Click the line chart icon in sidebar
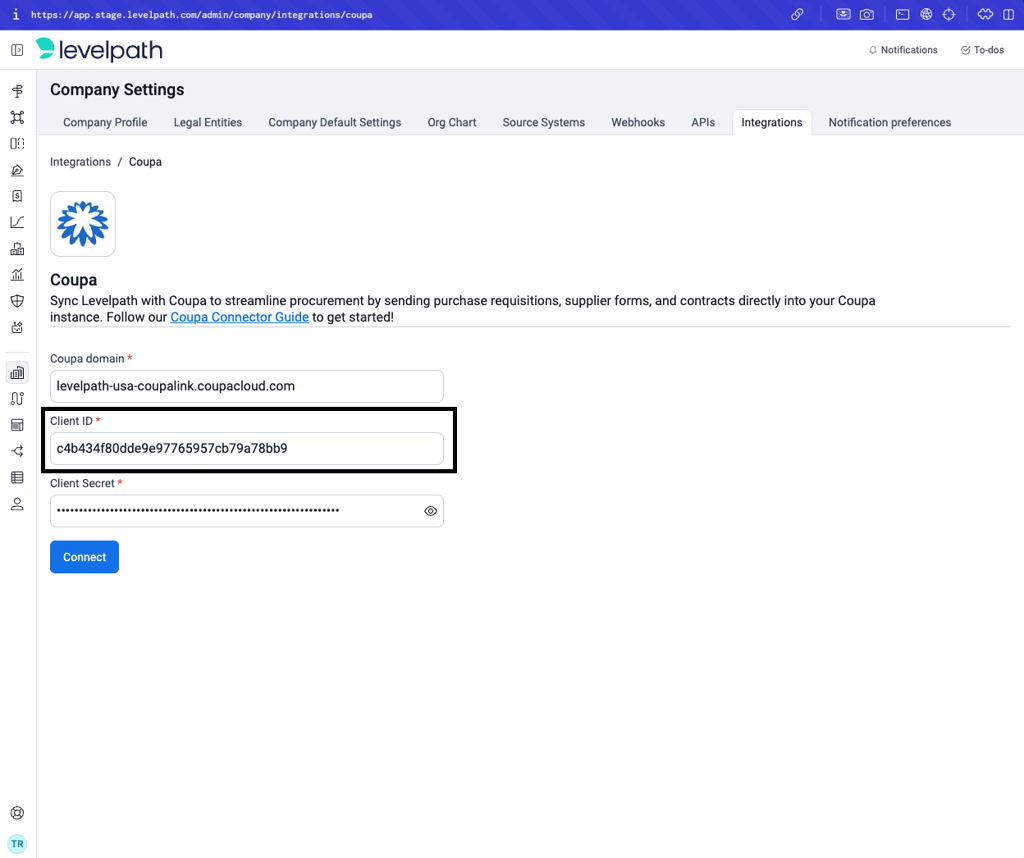Viewport: 1024px width, 858px height. (x=17, y=222)
